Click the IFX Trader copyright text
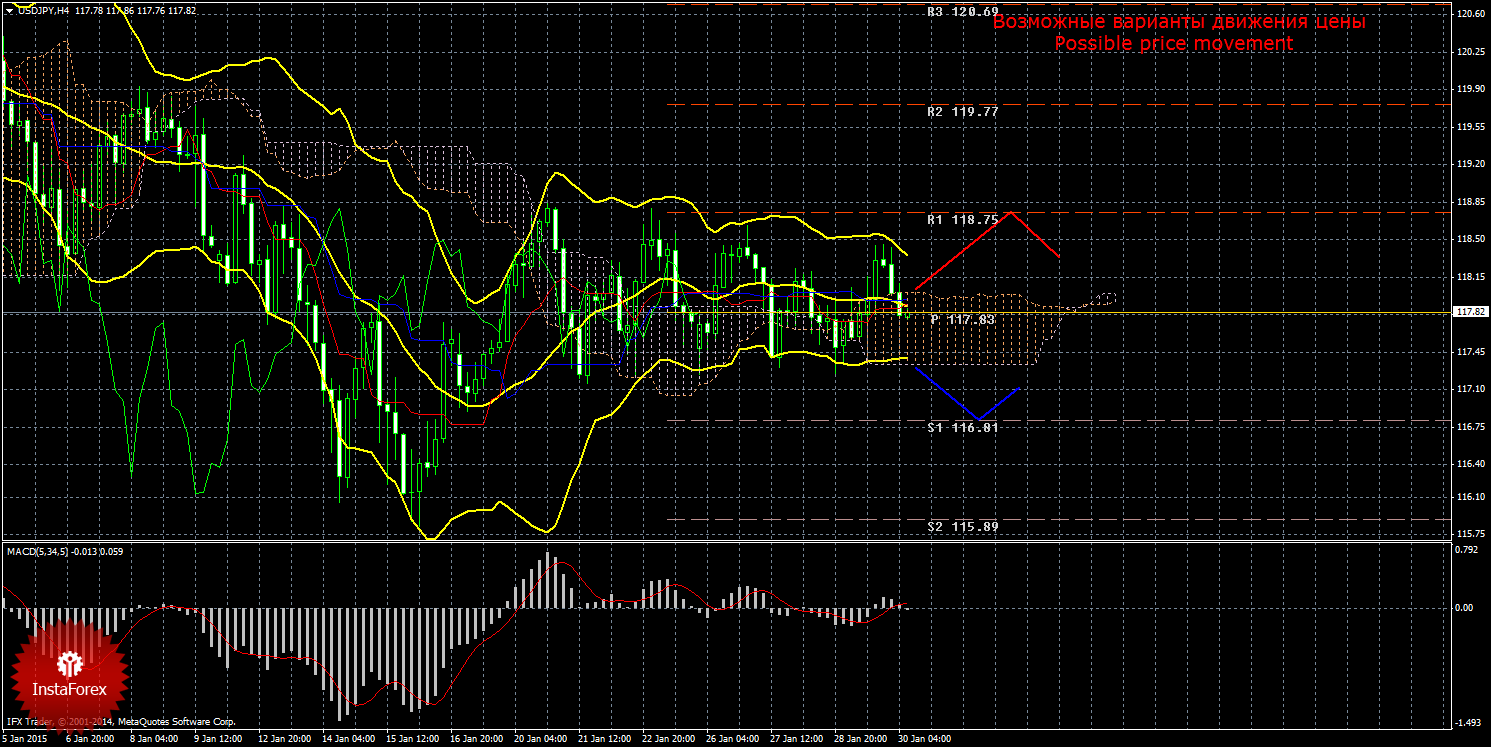1491x747 pixels. pos(120,722)
